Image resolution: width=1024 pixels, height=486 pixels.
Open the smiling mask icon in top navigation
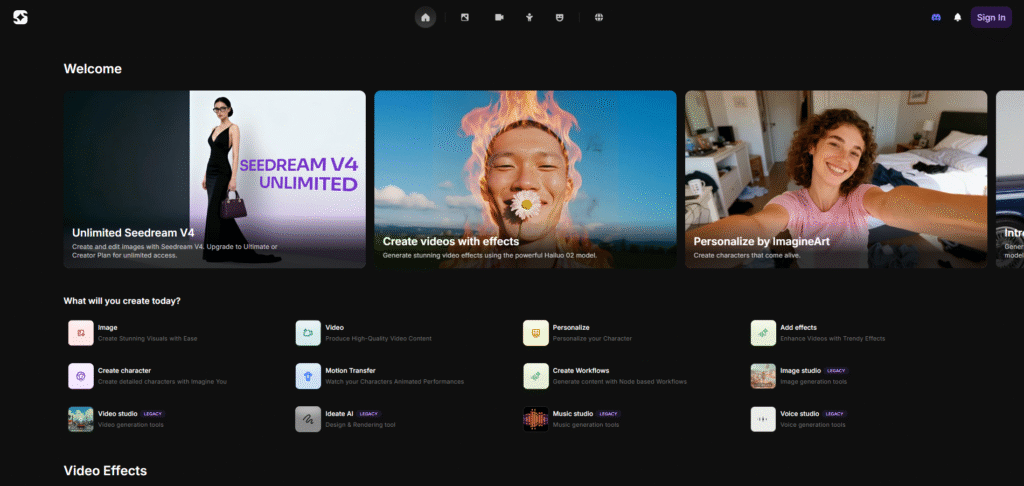[560, 18]
